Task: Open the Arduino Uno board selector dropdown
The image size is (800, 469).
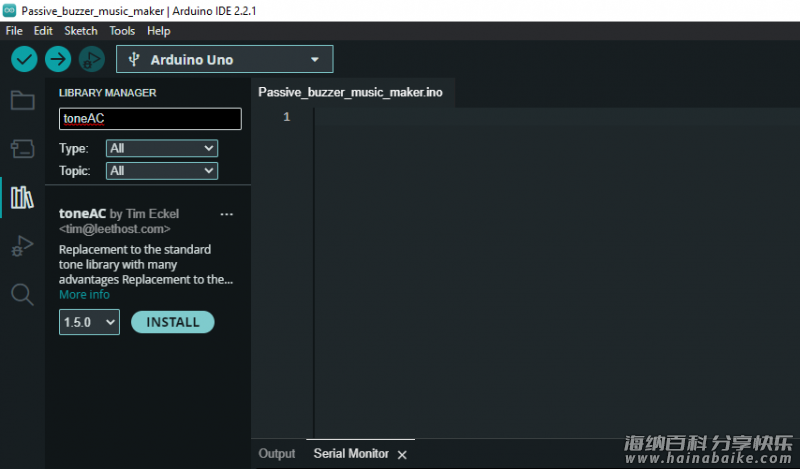Action: click(x=224, y=59)
